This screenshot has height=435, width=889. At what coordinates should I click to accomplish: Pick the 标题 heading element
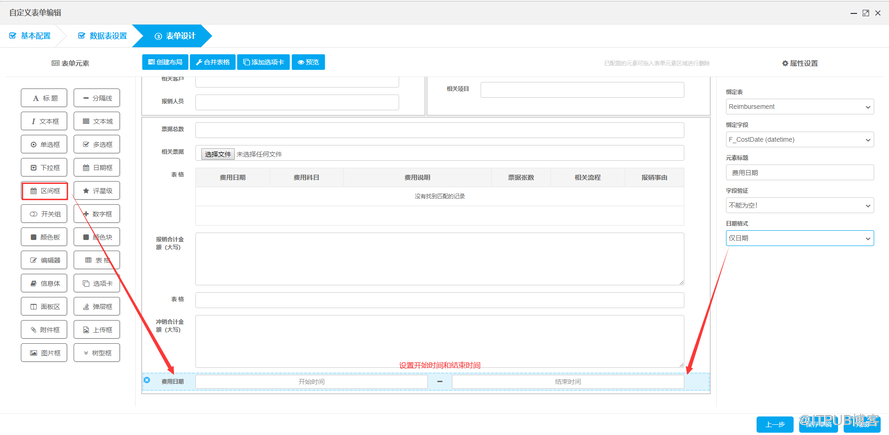[x=44, y=98]
